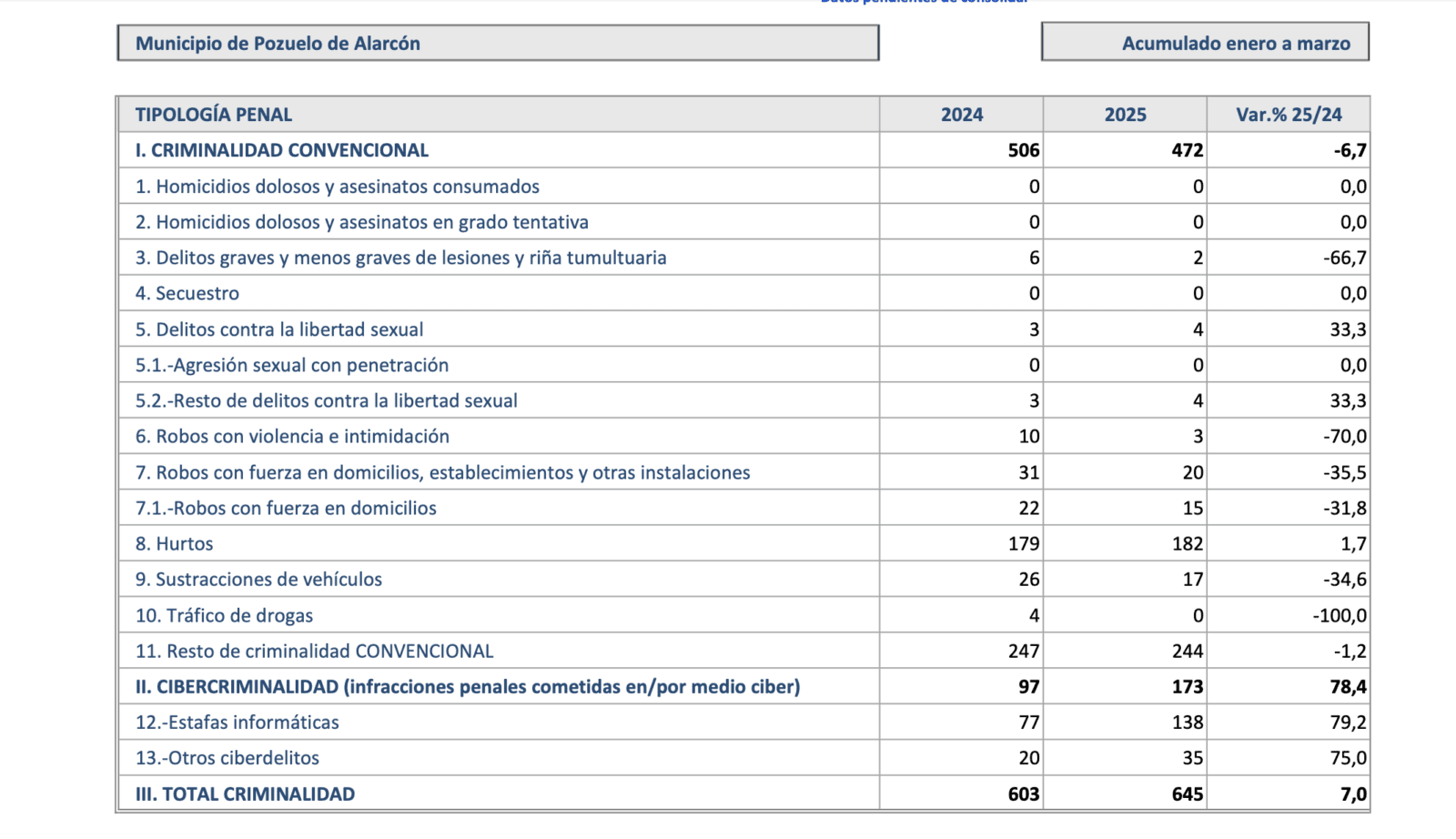The width and height of the screenshot is (1456, 839).
Task: Click the 182 value for Hurtos
Action: point(1188,543)
